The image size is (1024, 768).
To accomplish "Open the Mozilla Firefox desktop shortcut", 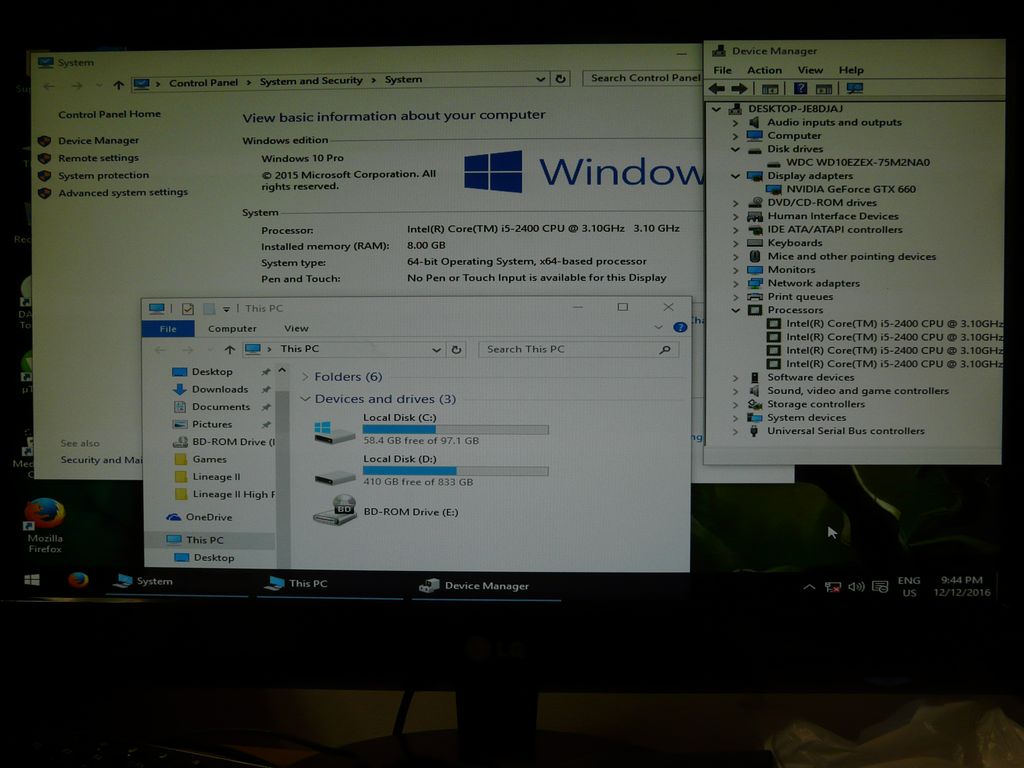I will (x=44, y=516).
